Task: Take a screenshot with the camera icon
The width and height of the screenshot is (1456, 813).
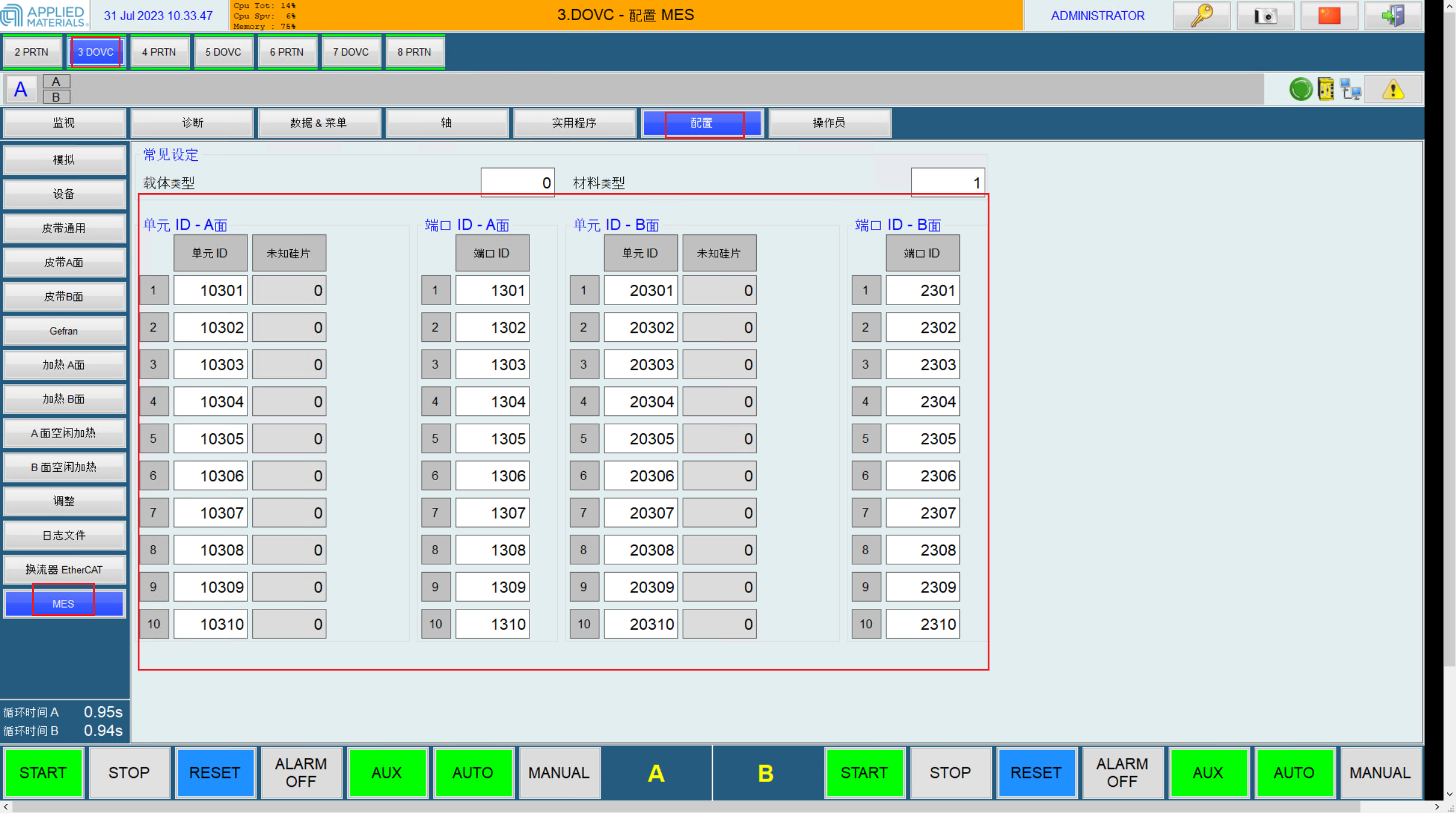Action: (1265, 15)
